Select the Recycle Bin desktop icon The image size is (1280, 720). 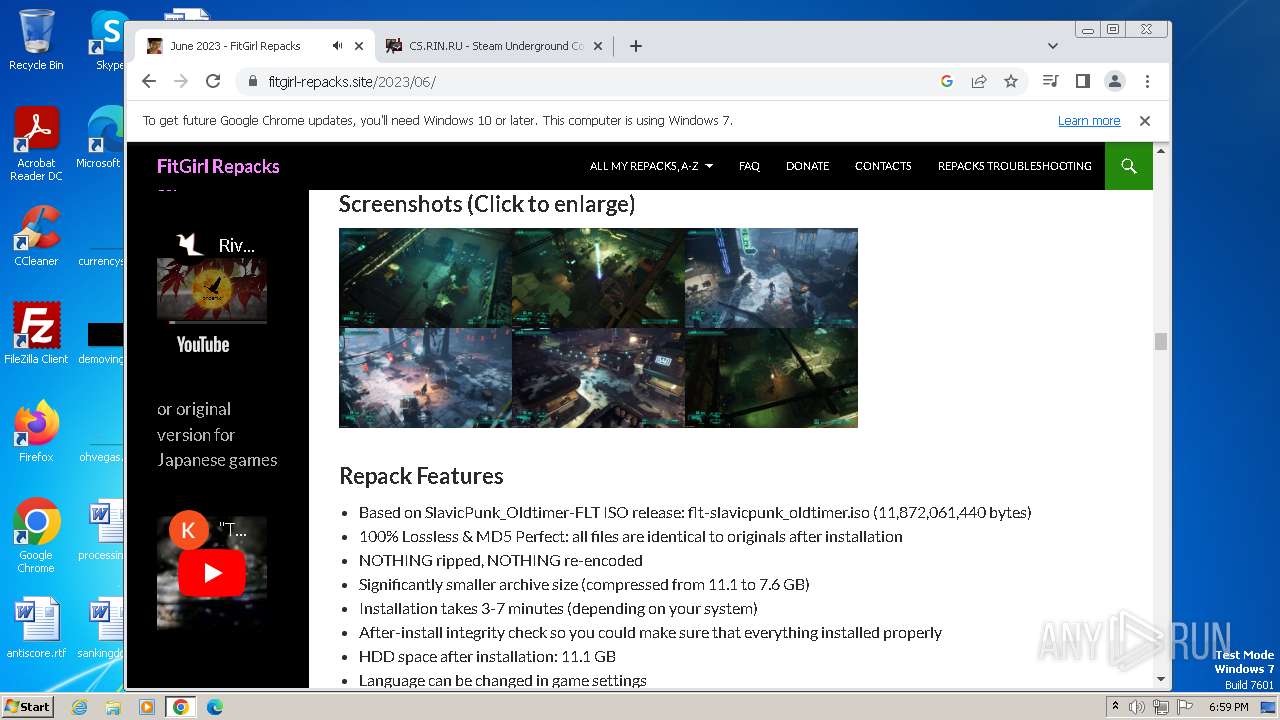pos(36,40)
